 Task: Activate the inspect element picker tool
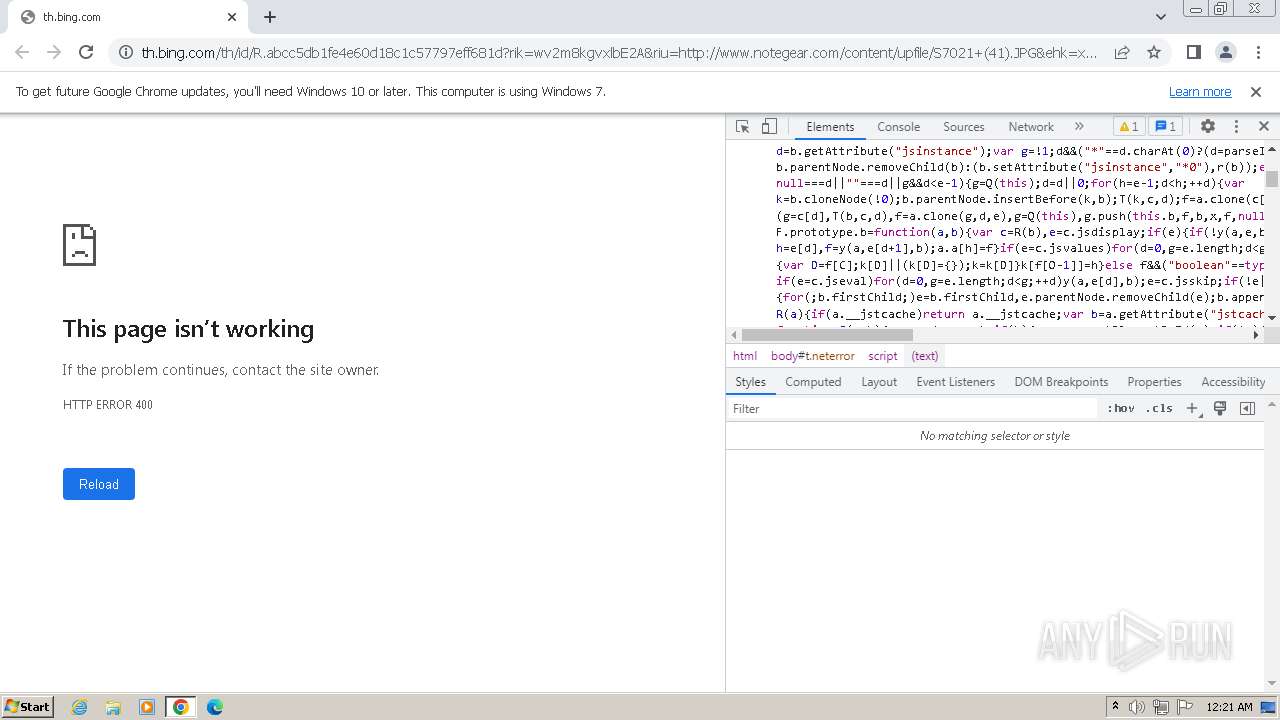pos(742,127)
